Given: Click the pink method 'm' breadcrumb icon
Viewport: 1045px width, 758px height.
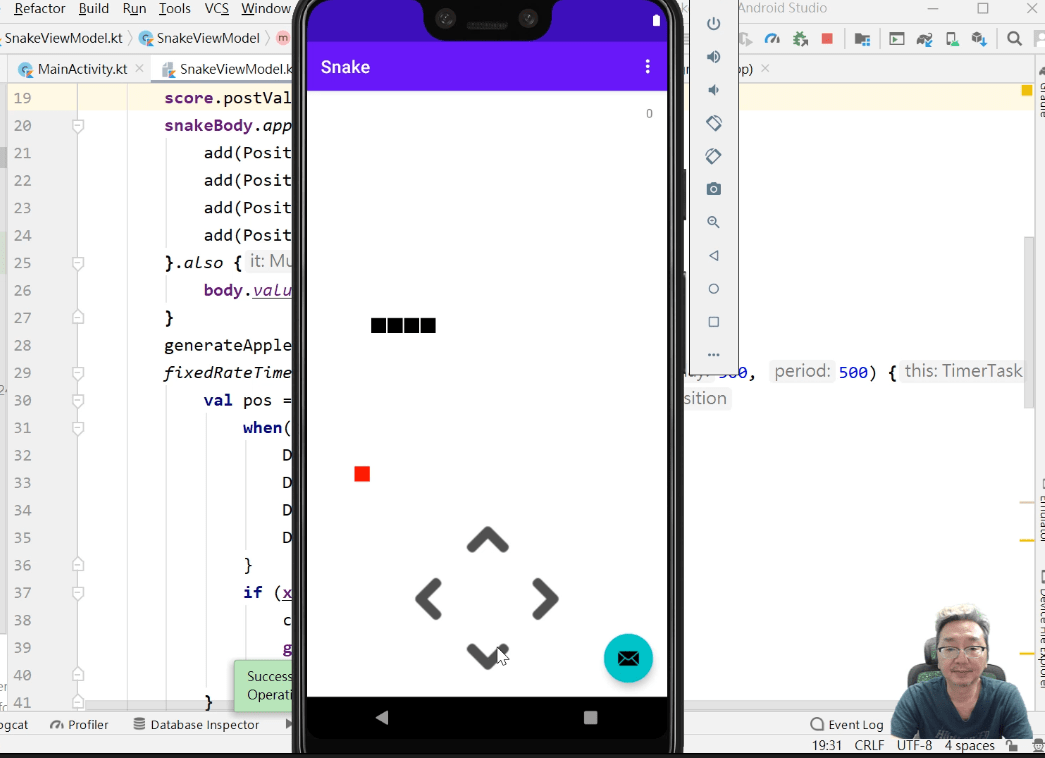Looking at the screenshot, I should click(x=283, y=38).
